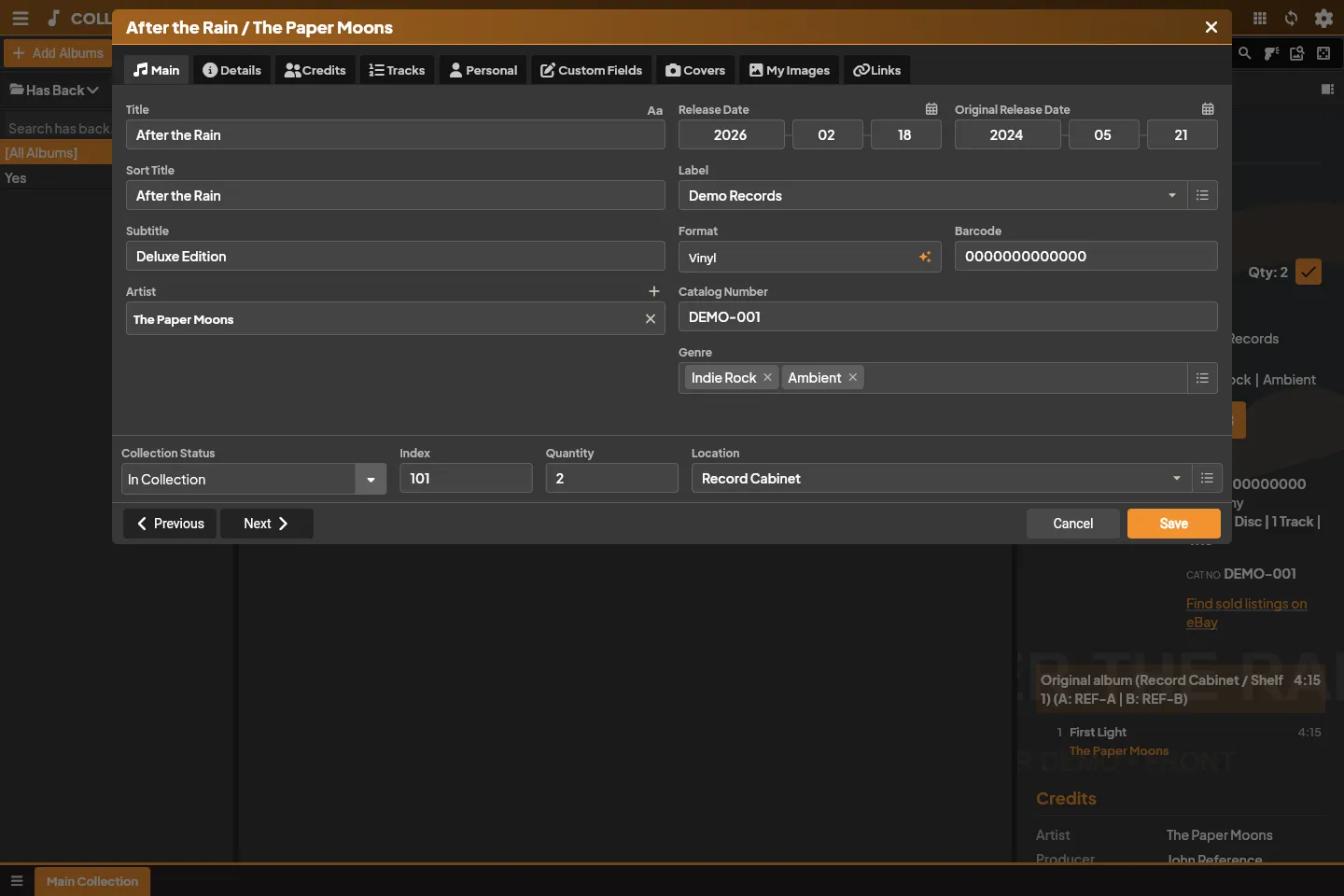Click the Quantity field
This screenshot has width=1344, height=896.
pyautogui.click(x=612, y=478)
